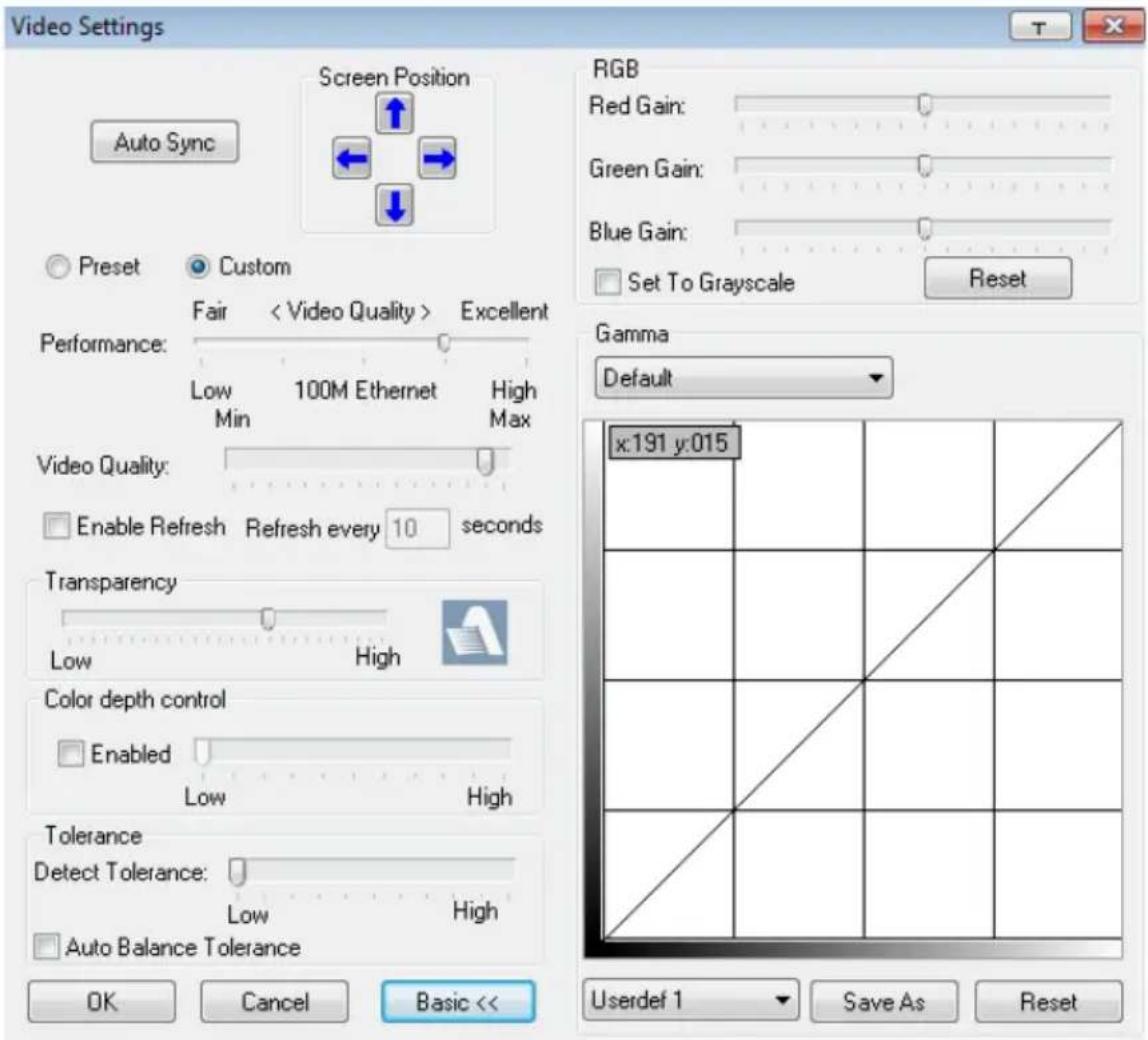Click the Transparency slider handle
Image resolution: width=1148 pixels, height=1040 pixels.
point(268,619)
